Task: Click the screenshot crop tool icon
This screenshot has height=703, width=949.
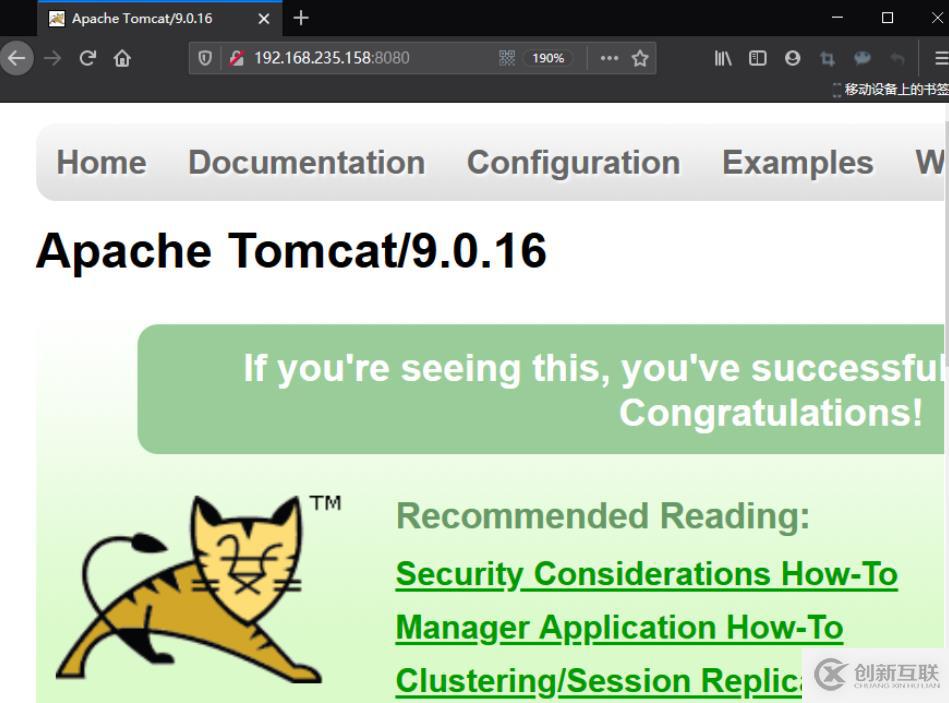Action: tap(827, 59)
